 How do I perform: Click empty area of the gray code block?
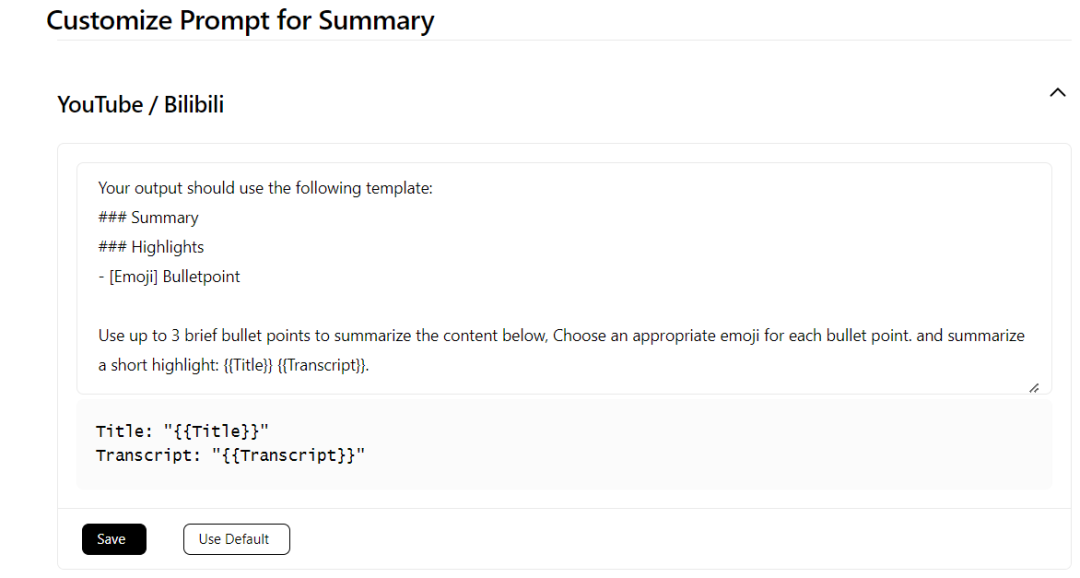700,445
